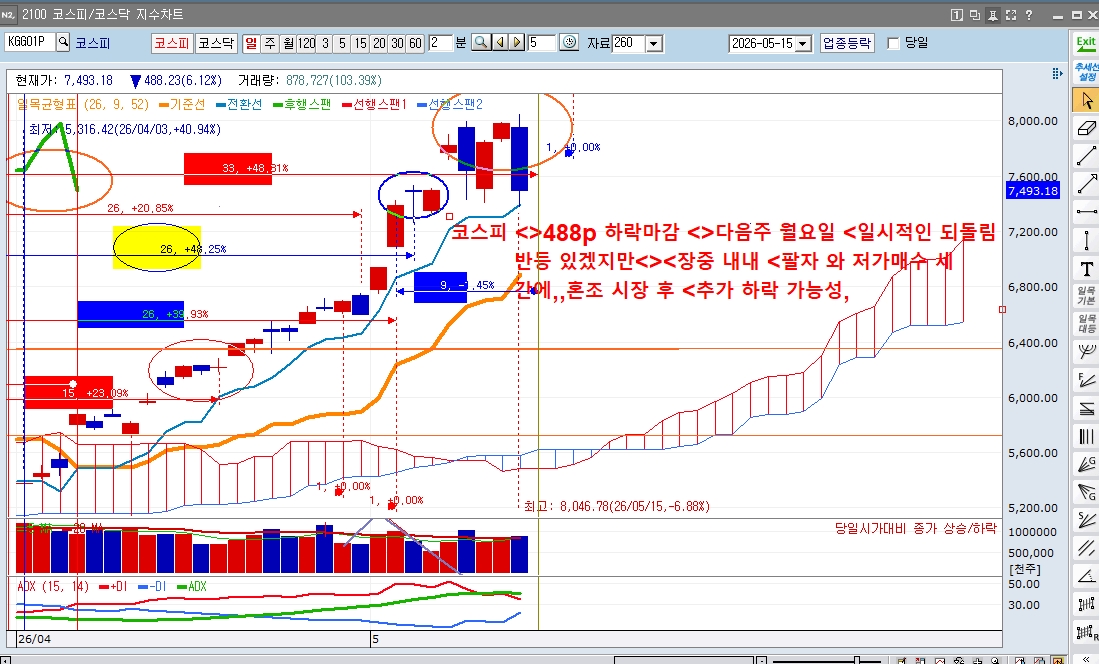Select the speed line S tool
This screenshot has width=1099, height=664.
pos(1086,520)
